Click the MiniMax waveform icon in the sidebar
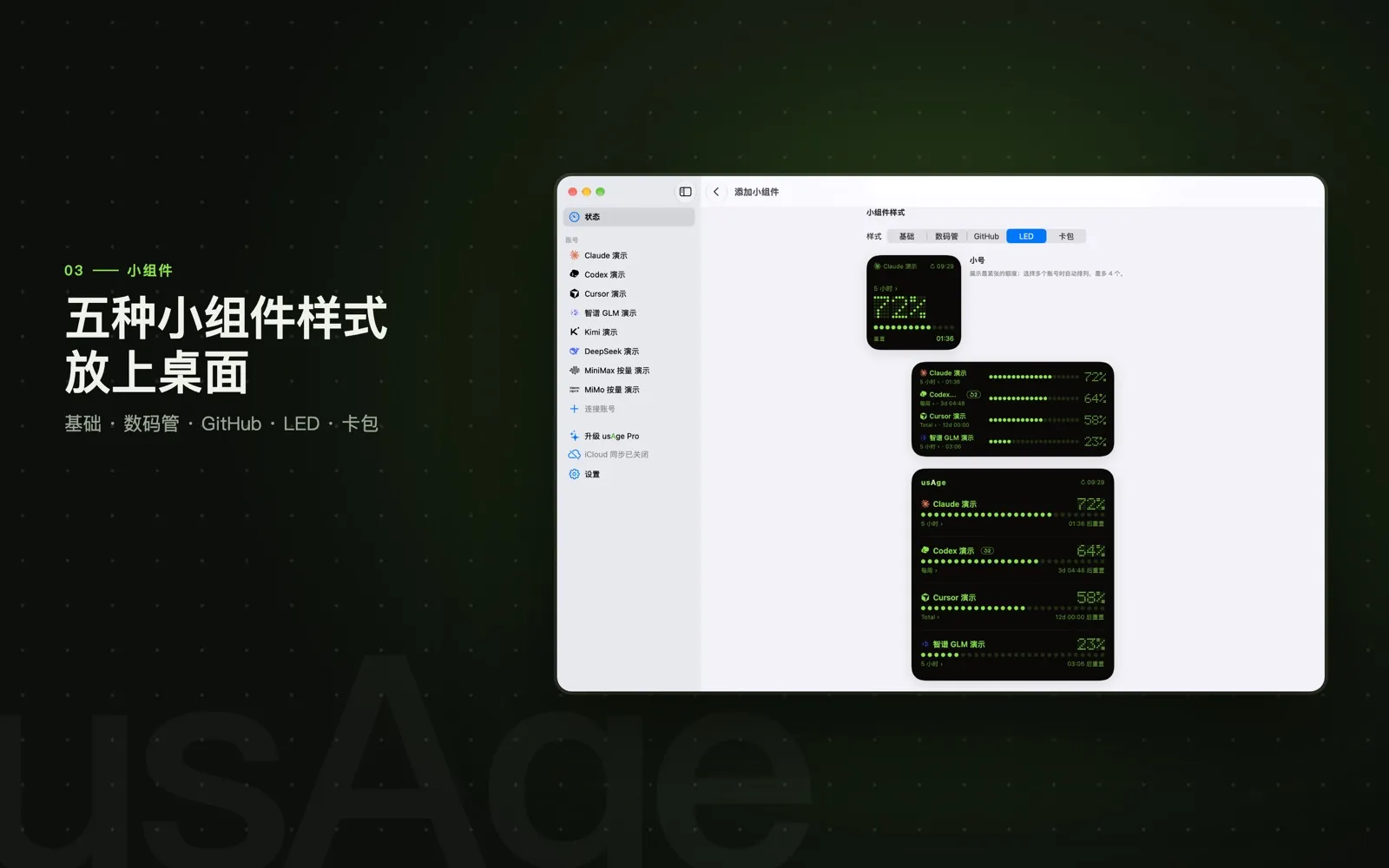 (x=574, y=371)
